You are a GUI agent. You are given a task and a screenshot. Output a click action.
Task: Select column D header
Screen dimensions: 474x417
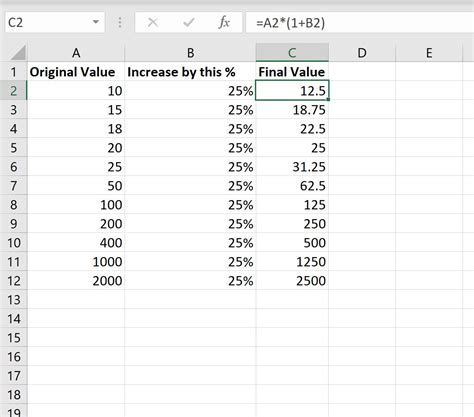click(x=362, y=53)
